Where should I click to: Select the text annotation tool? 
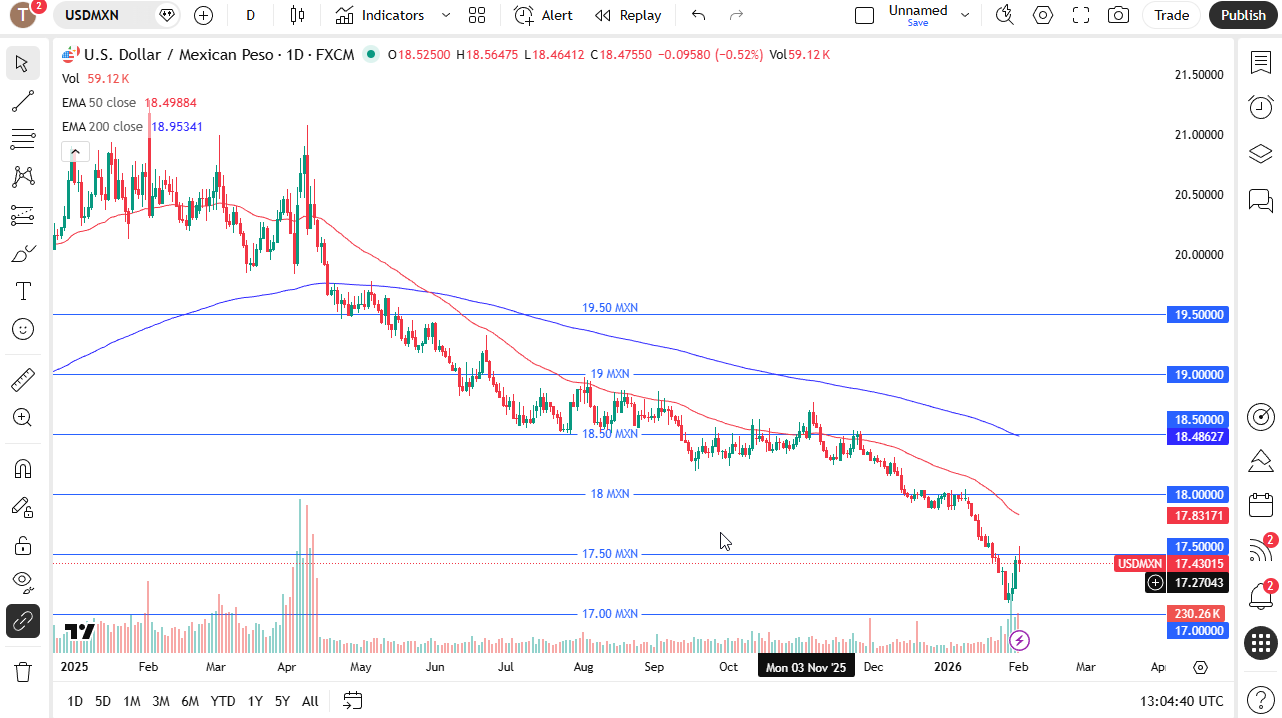22,291
